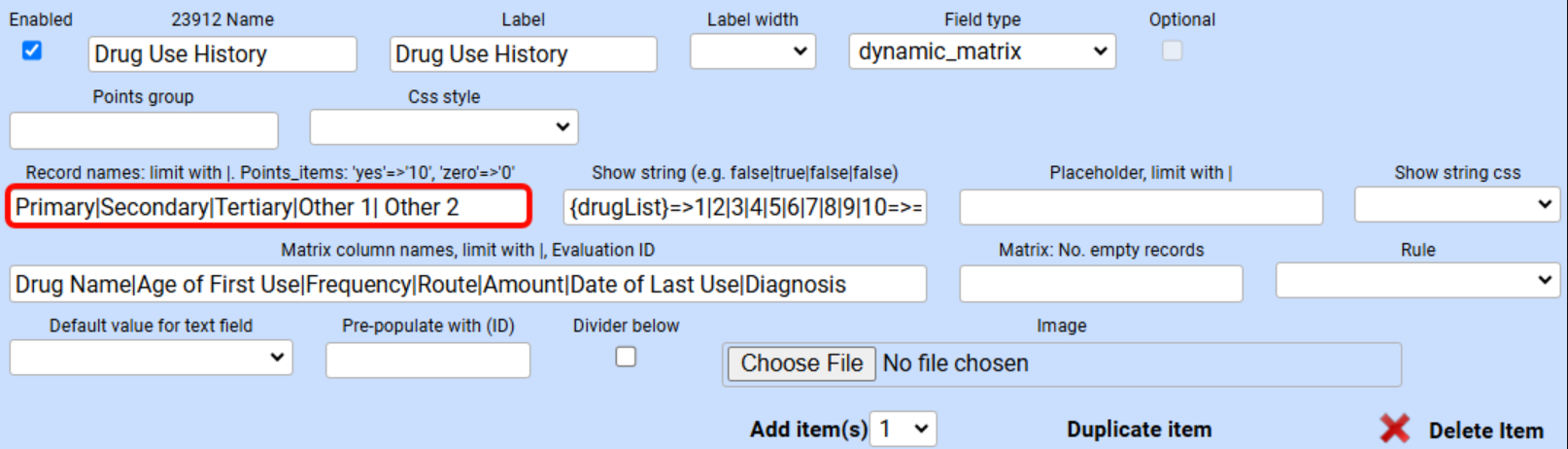Click the Matrix column names field

467,285
